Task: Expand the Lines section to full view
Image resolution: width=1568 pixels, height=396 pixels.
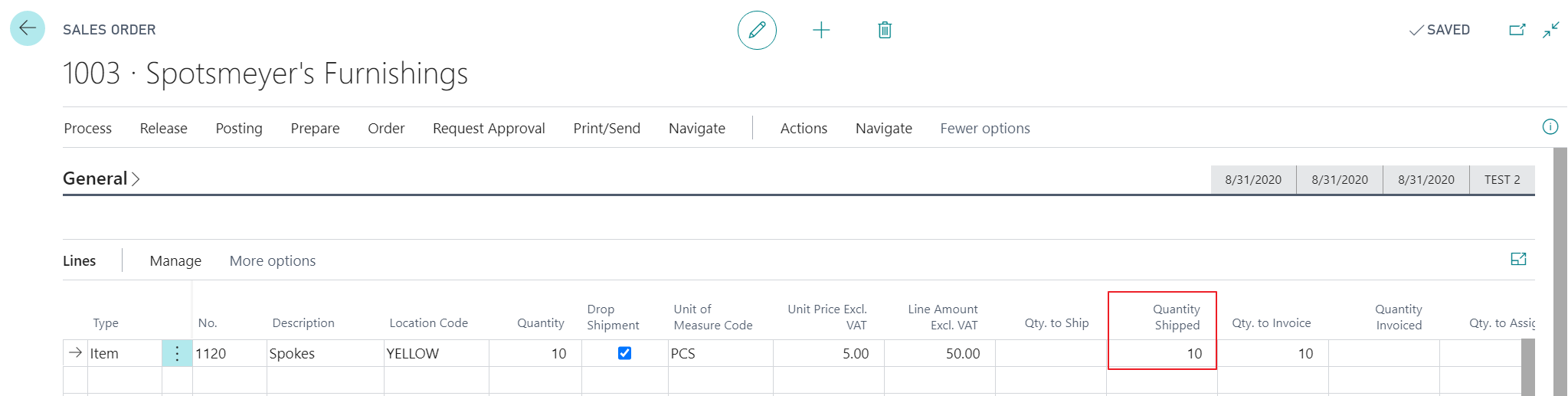Action: click(x=1518, y=260)
